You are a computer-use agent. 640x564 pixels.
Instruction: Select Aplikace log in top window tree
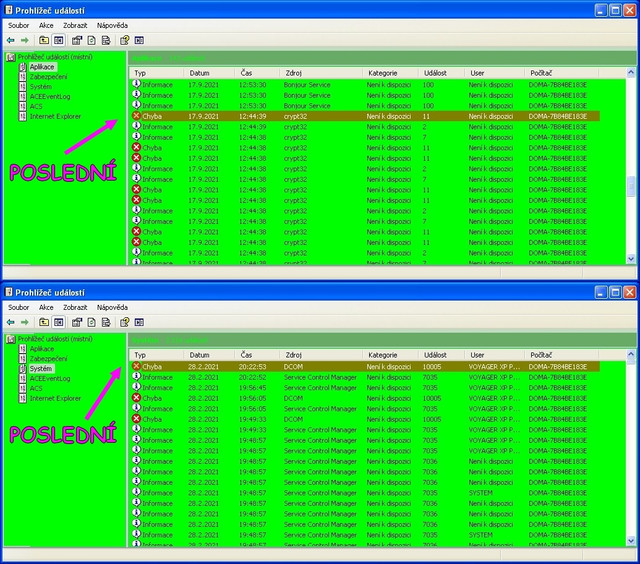pyautogui.click(x=42, y=67)
